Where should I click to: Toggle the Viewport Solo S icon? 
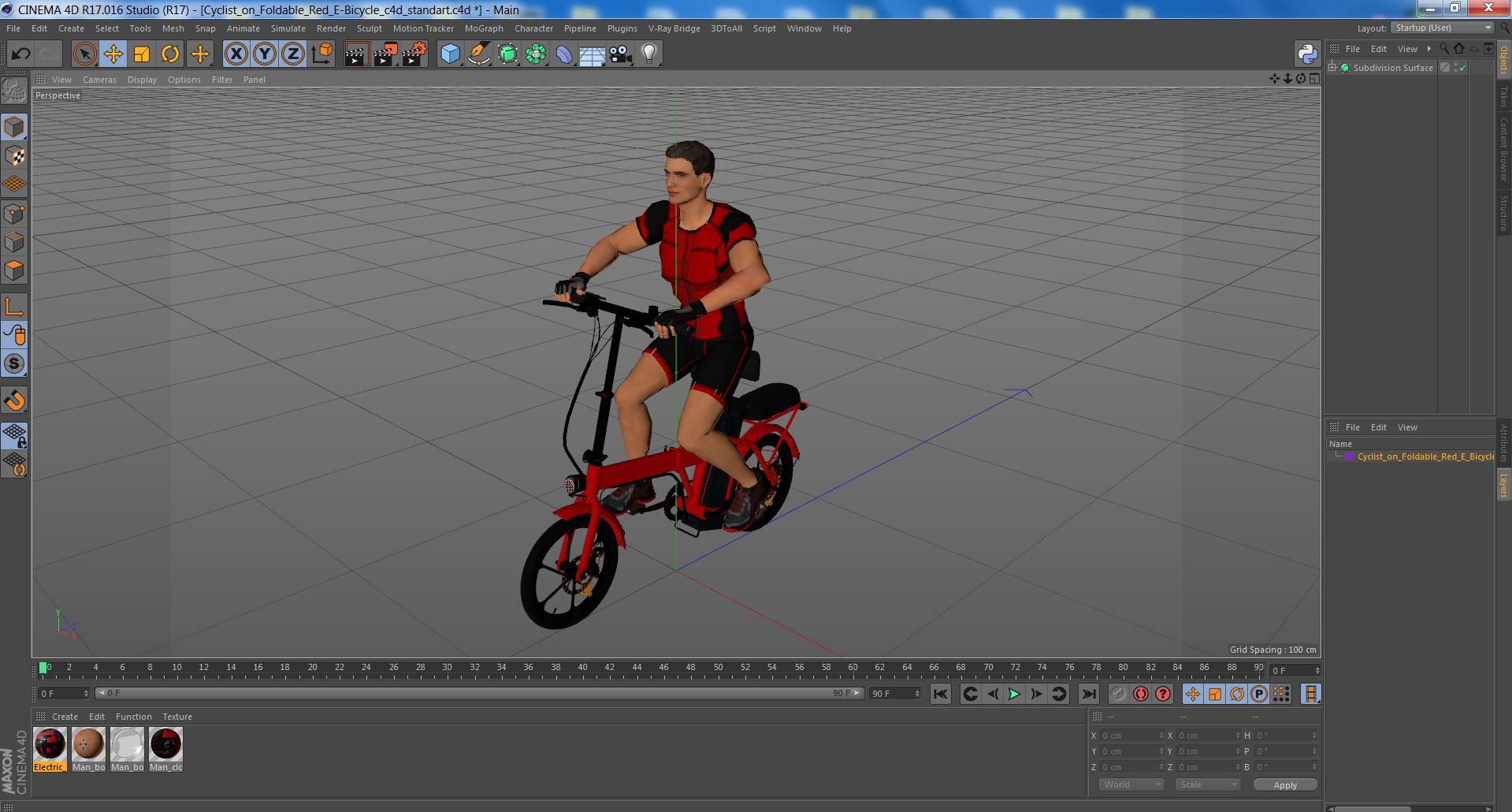[x=14, y=363]
